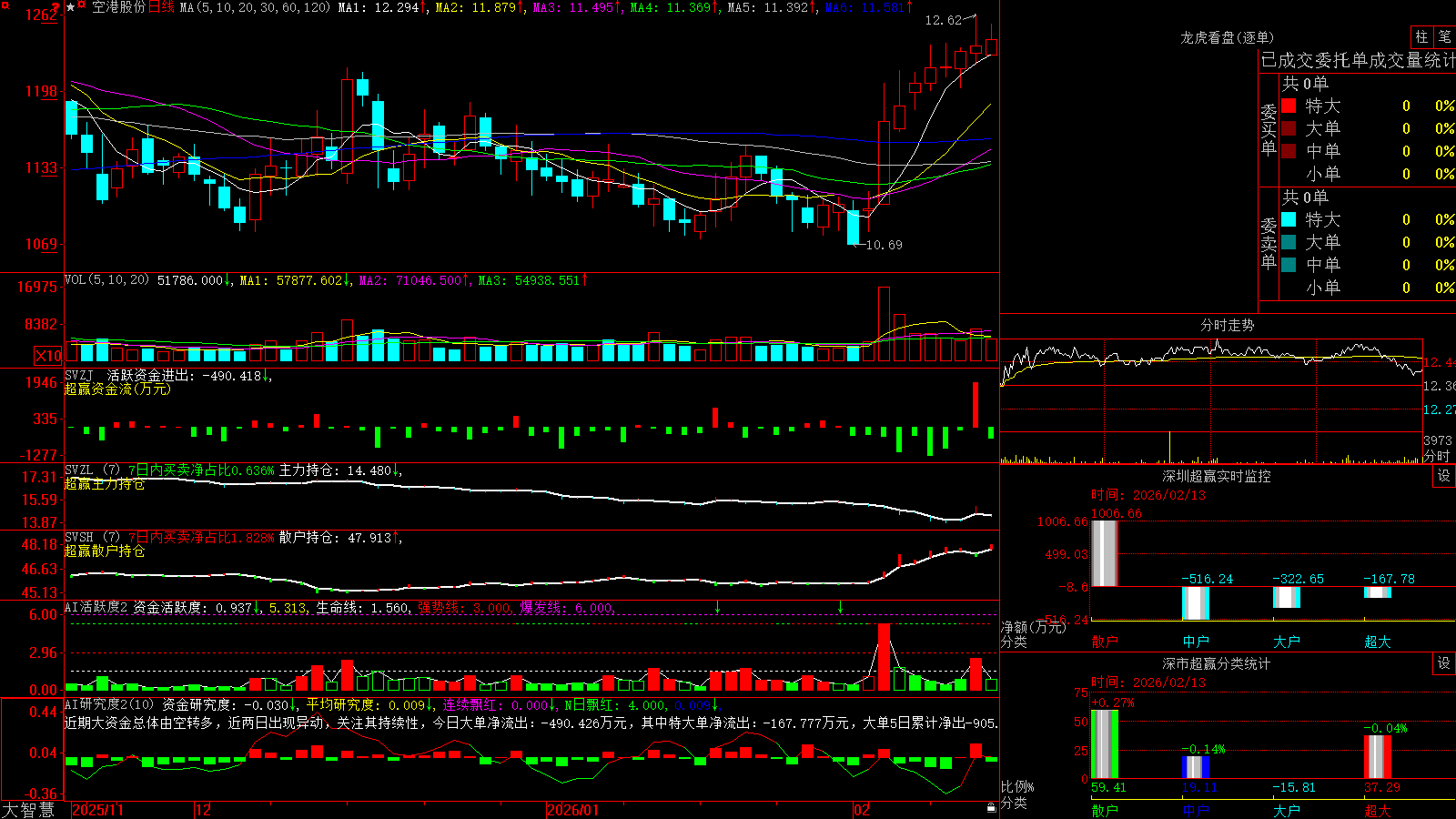Click the 02 month marker on the timeline
The width and height of the screenshot is (1456, 819).
(x=862, y=810)
